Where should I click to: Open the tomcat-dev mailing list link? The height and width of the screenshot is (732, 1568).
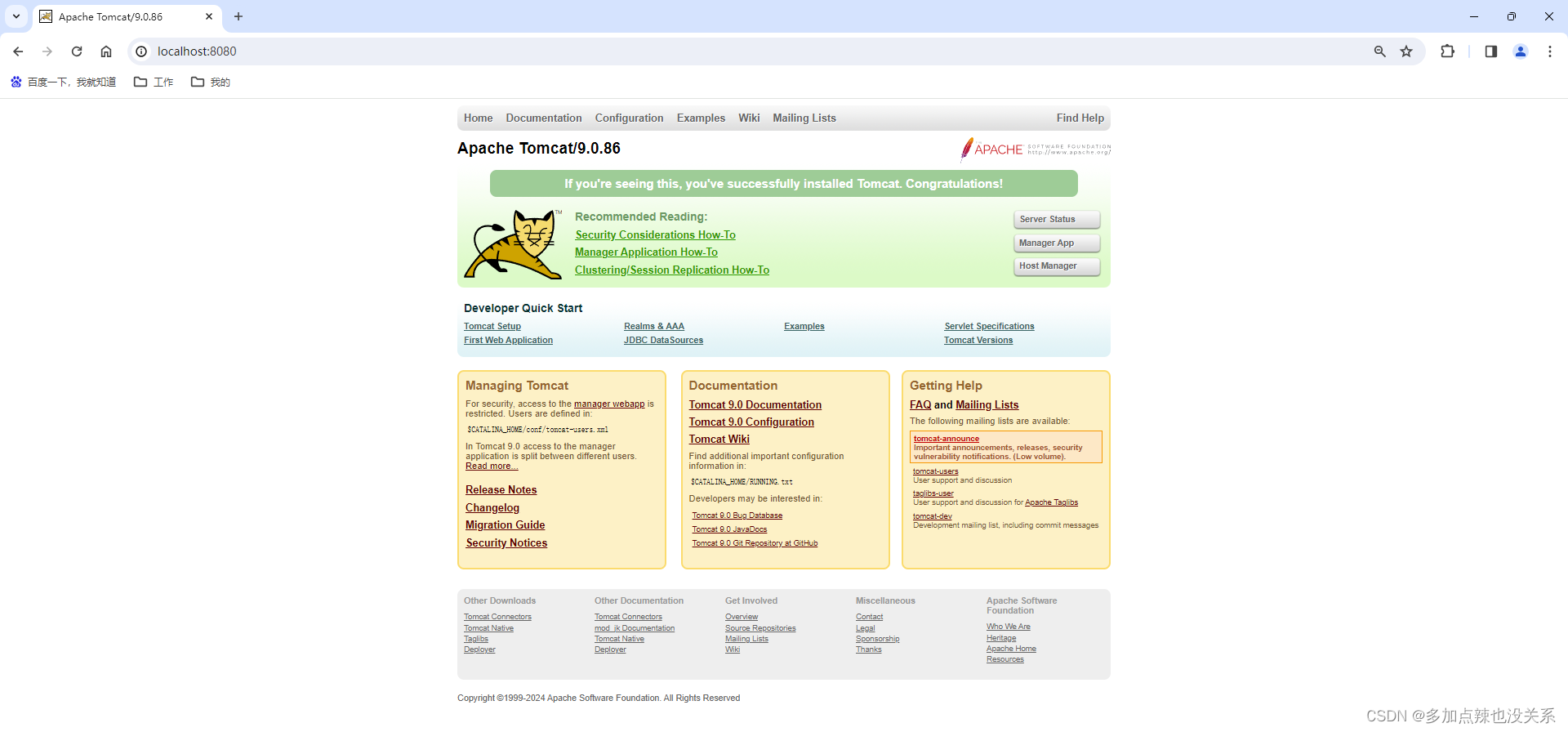pyautogui.click(x=933, y=516)
